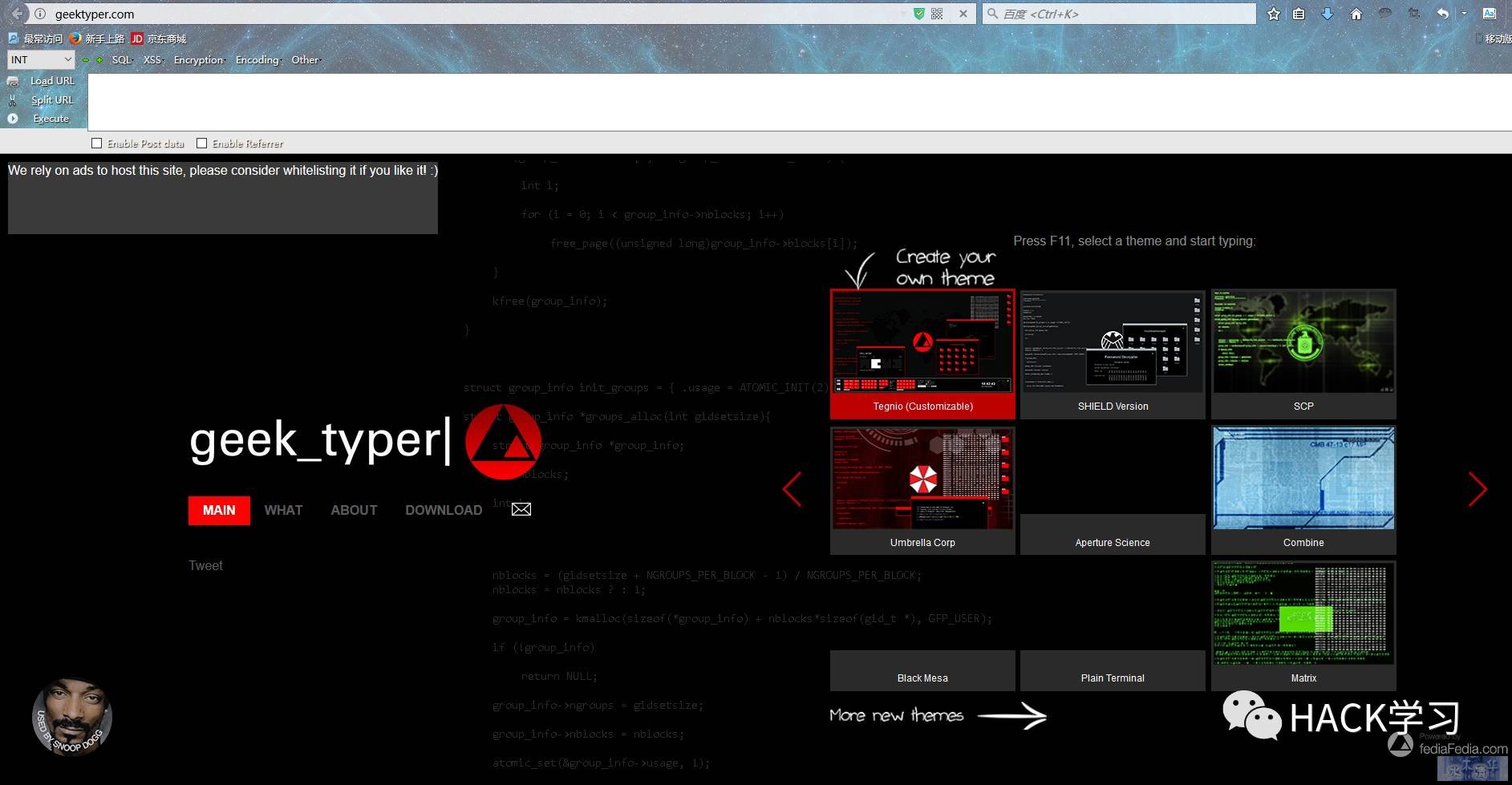Open the 新手上路 Firefox bookmark

point(97,38)
